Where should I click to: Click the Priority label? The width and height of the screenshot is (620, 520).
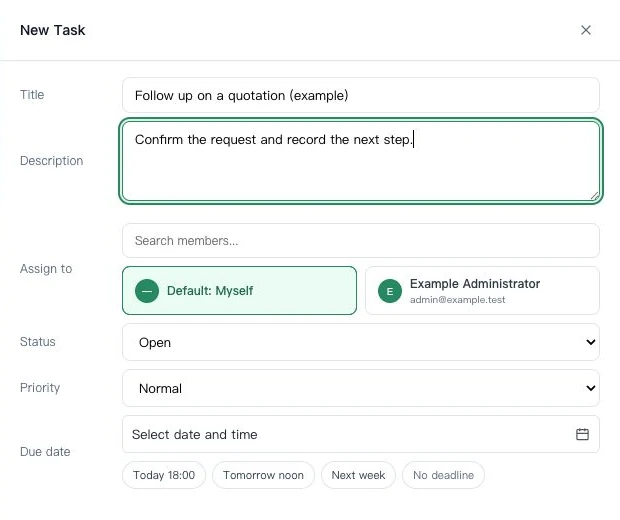[x=40, y=388]
